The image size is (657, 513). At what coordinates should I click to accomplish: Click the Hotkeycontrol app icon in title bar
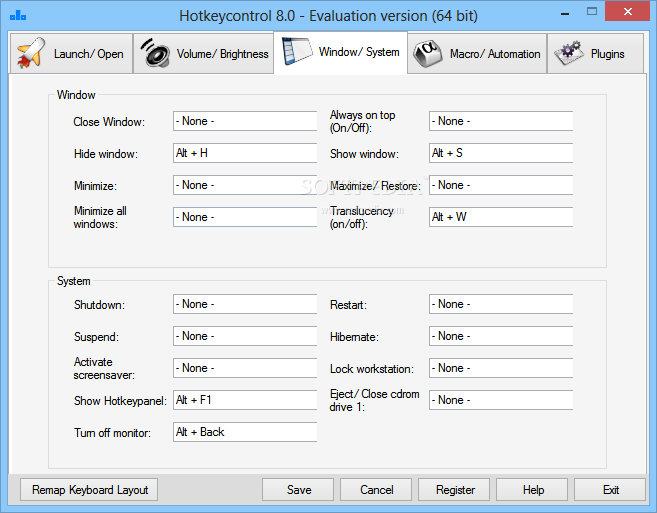tap(18, 16)
